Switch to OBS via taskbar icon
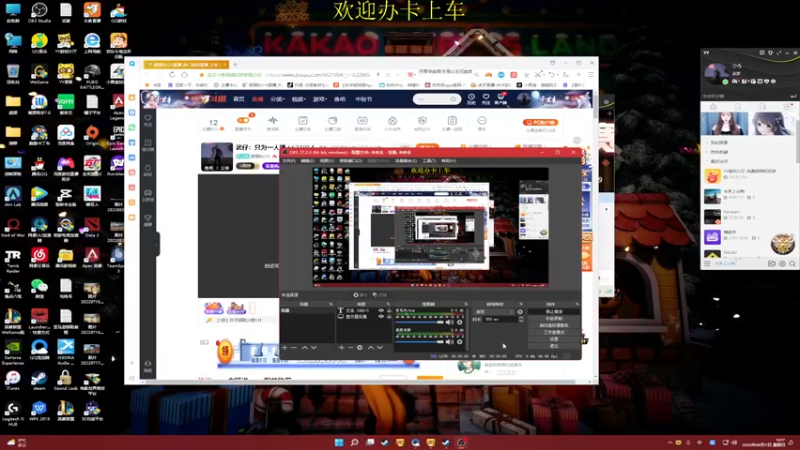The image size is (800, 450). point(461,442)
